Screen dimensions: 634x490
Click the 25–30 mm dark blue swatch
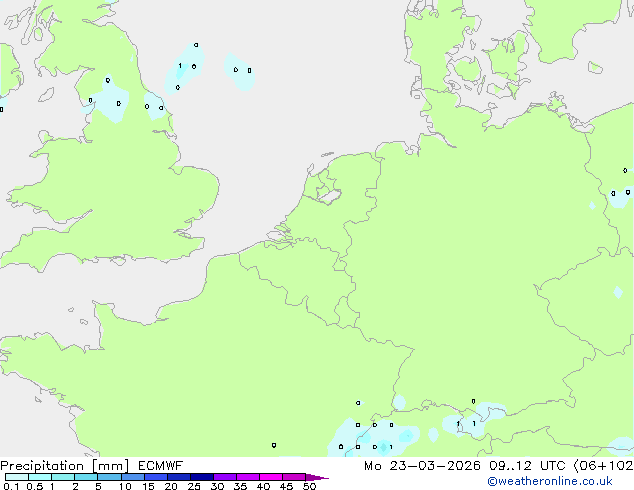(x=202, y=477)
